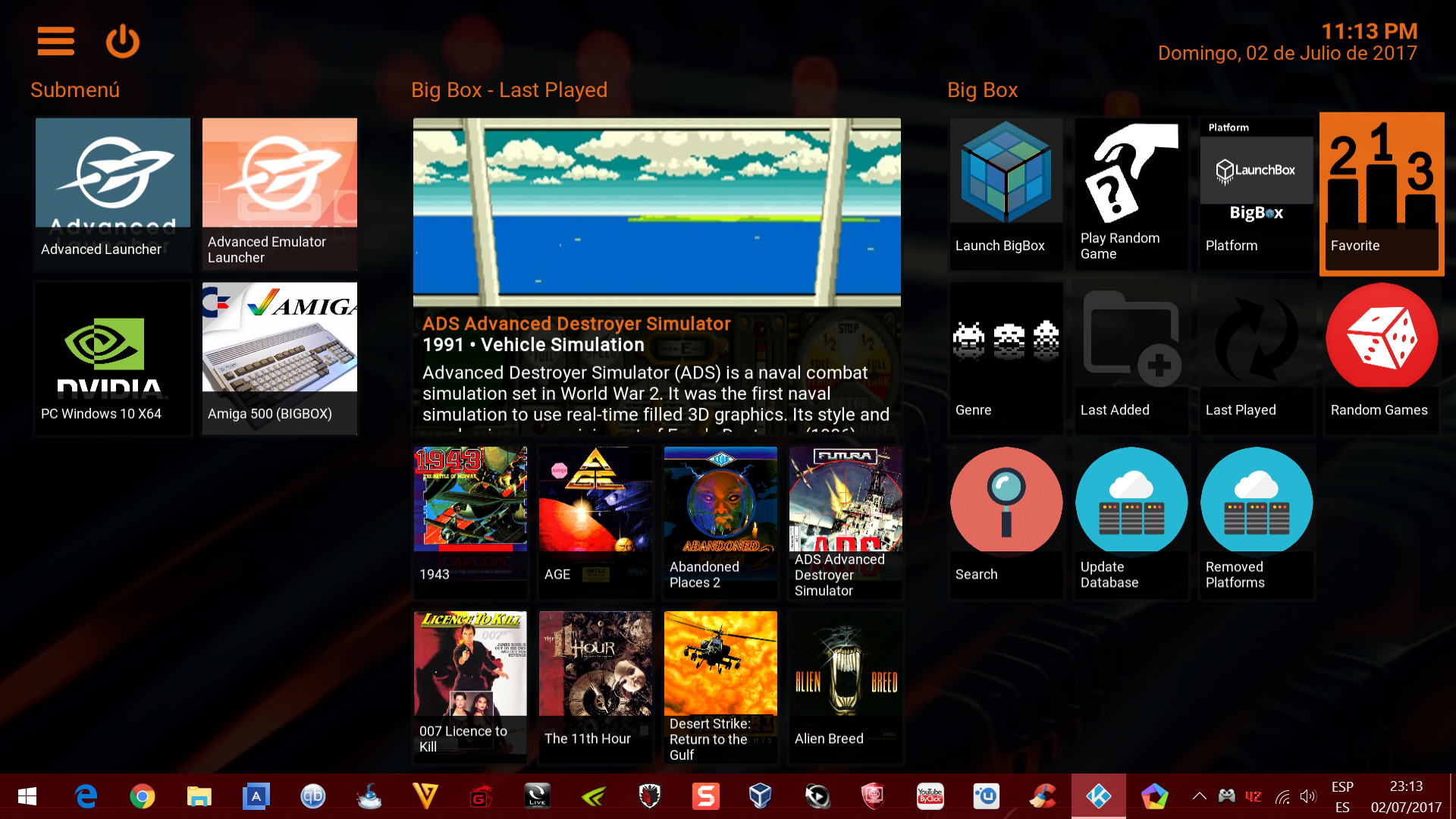
Task: Open 007 Licence to Kill cover
Action: click(470, 688)
